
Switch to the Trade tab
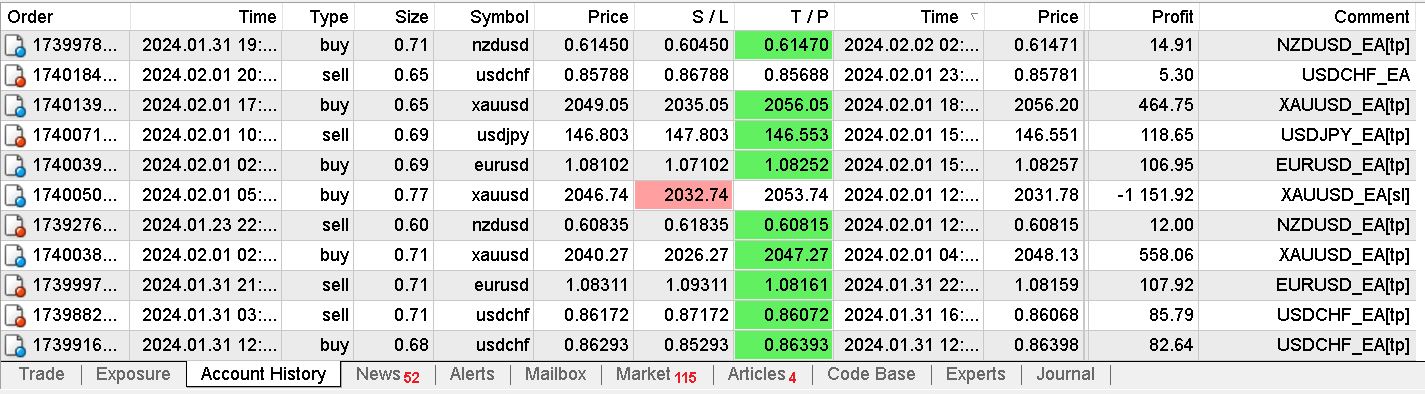click(x=42, y=374)
